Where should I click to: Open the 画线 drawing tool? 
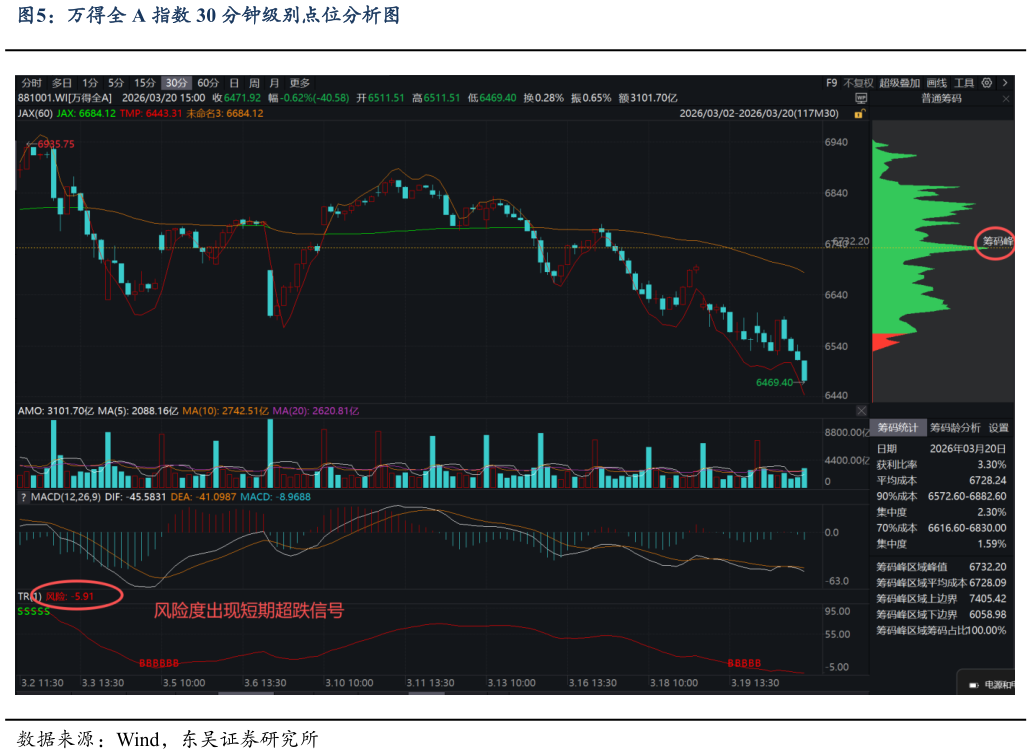click(936, 82)
